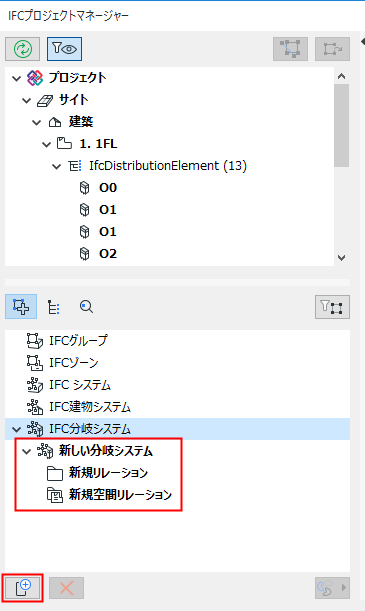Screen dimensions: 365x611
Task: Collapse the IfcDistributionElement (13) node
Action: pyautogui.click(x=56, y=166)
